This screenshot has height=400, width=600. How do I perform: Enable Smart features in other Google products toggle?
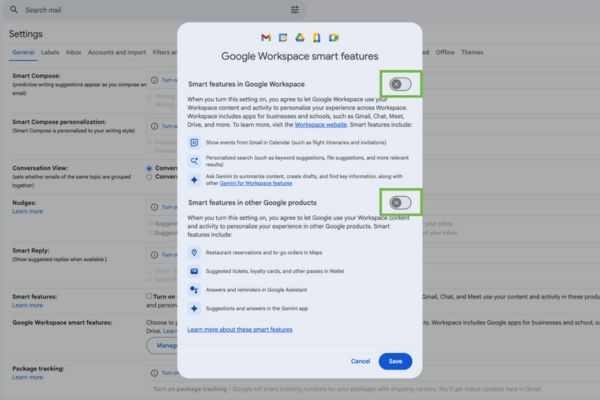[x=400, y=203]
